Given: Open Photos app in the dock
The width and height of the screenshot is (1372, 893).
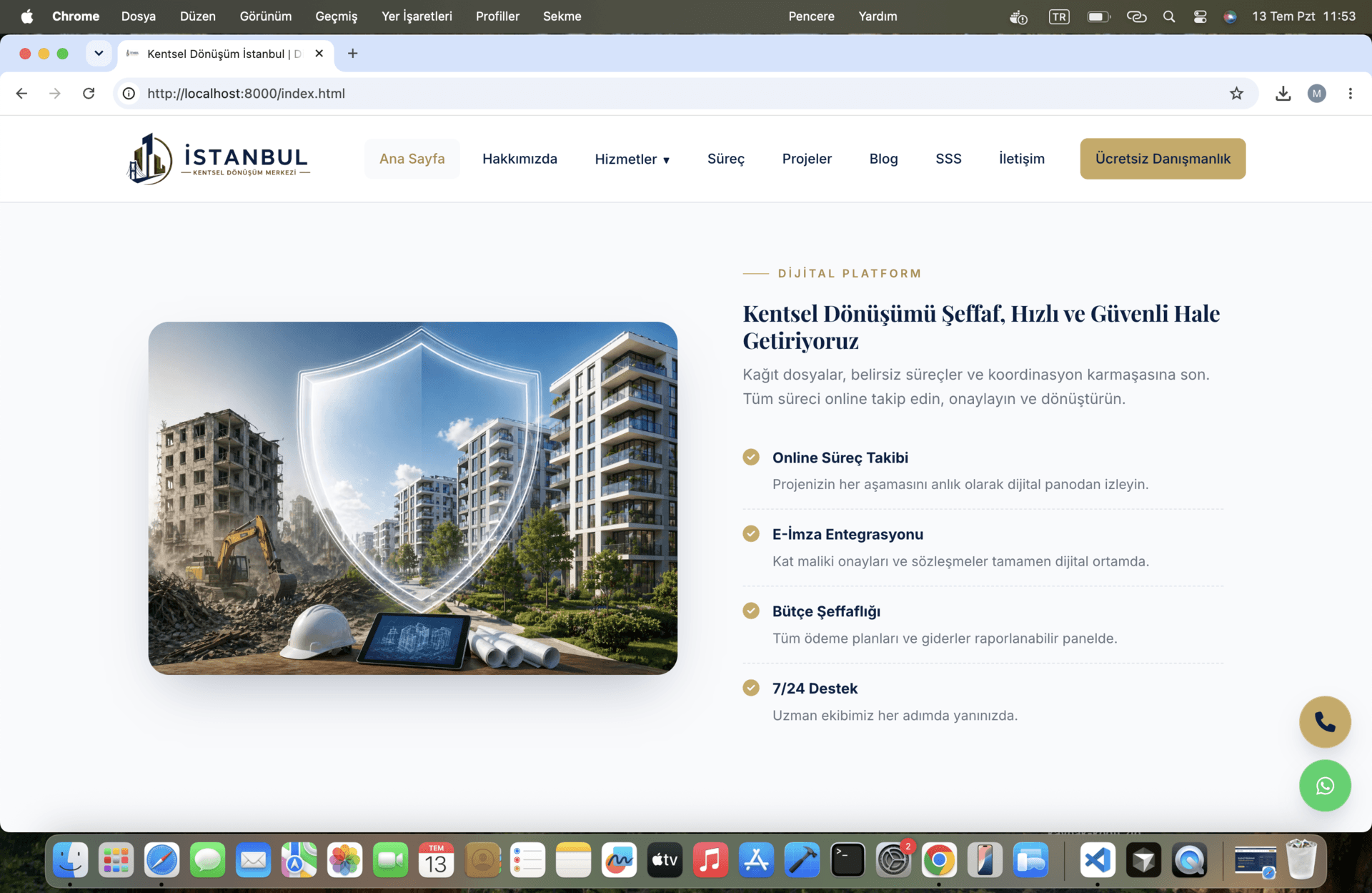Looking at the screenshot, I should point(344,860).
